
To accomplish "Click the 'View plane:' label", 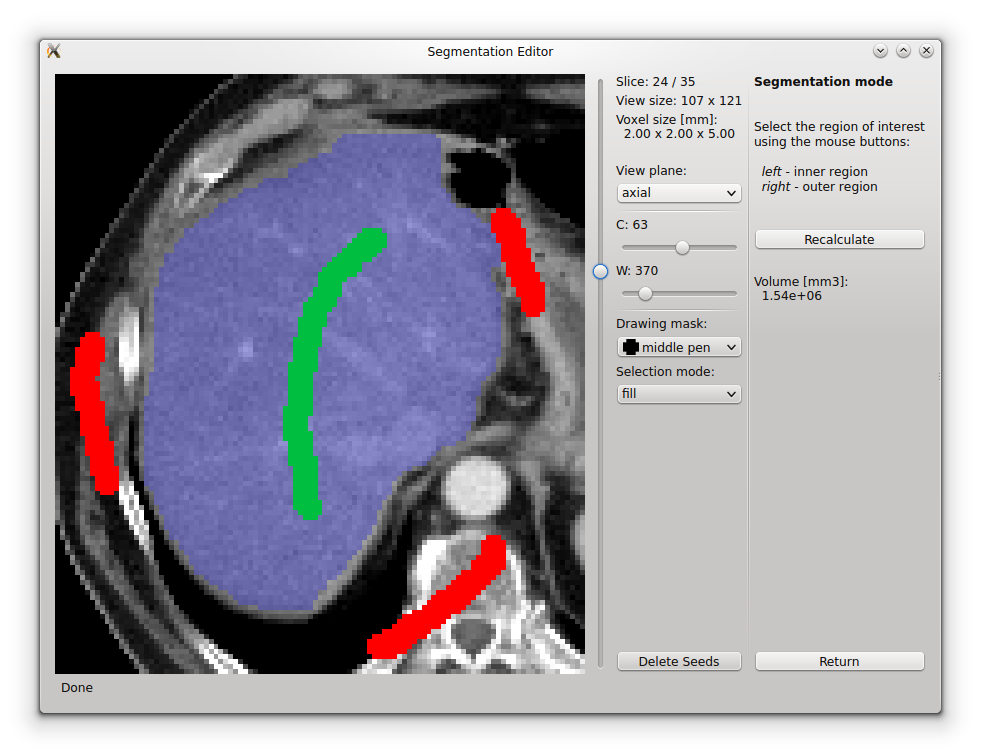I will pyautogui.click(x=651, y=171).
